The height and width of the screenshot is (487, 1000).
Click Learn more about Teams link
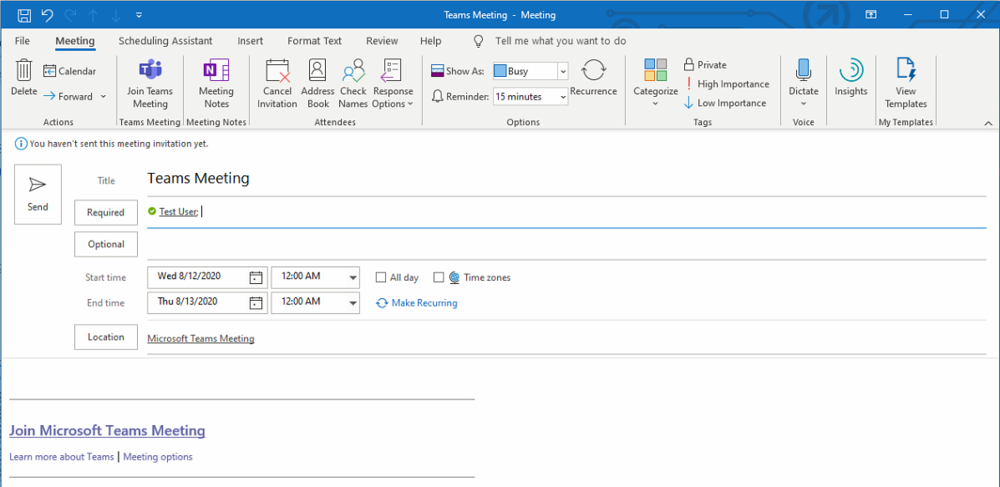click(x=61, y=456)
